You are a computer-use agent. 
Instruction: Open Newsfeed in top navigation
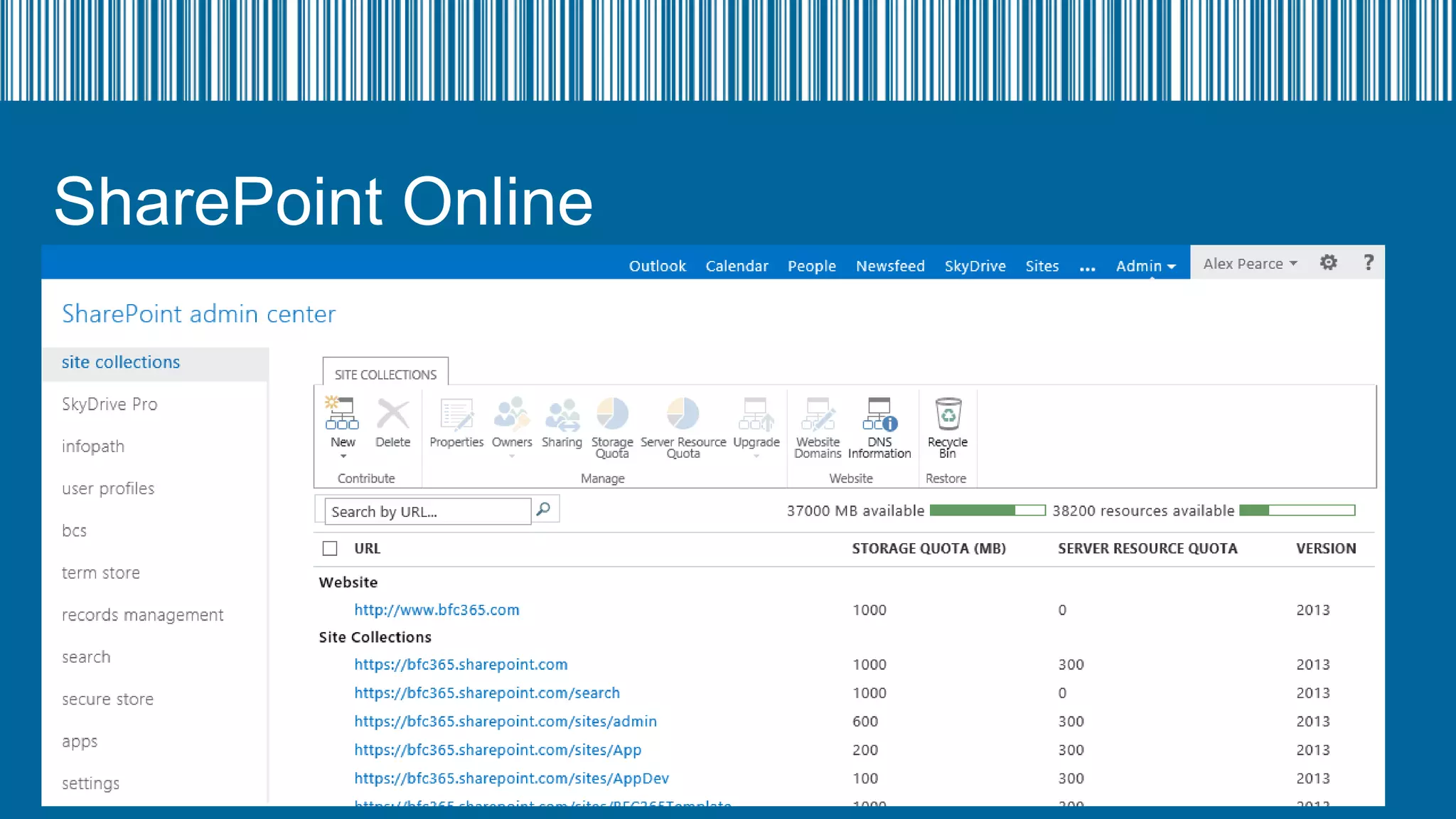pos(890,266)
